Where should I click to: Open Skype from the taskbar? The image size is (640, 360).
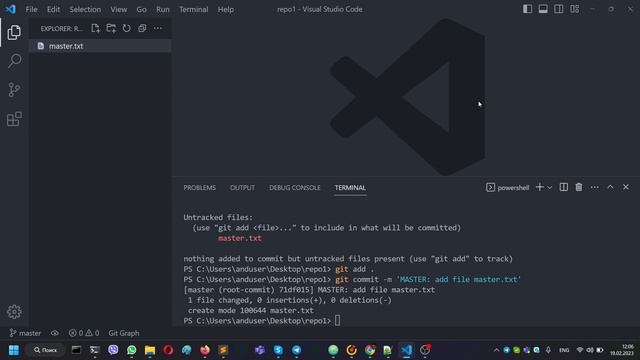278,350
